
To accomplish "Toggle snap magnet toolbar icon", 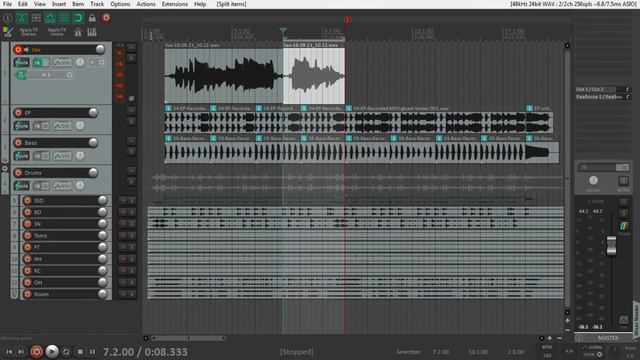I will pyautogui.click(x=78, y=18).
